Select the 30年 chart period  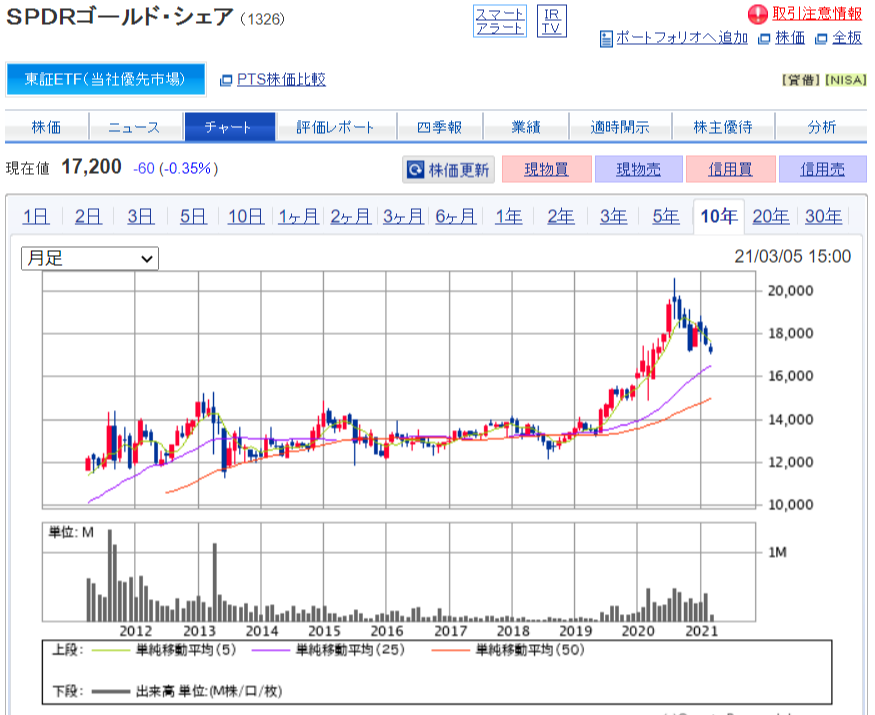[x=823, y=216]
